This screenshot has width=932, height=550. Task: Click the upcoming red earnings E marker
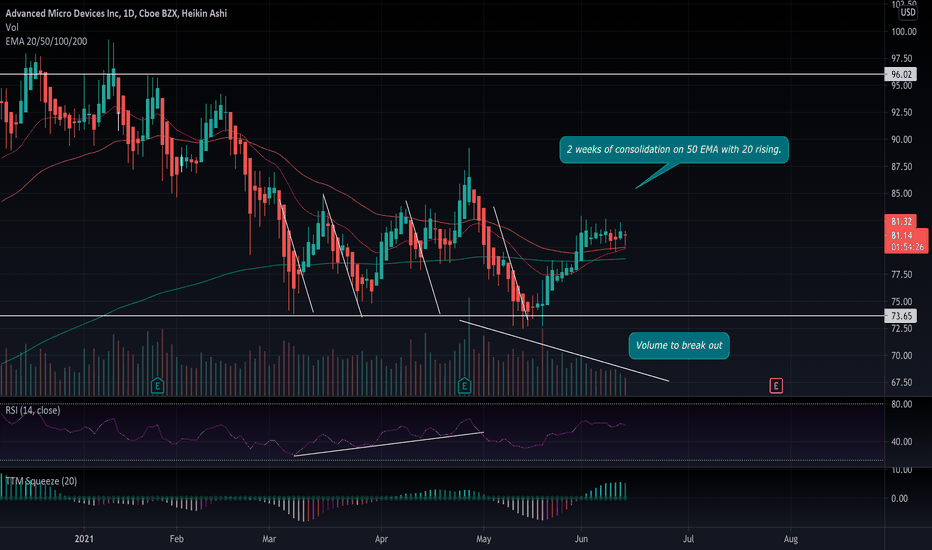click(776, 386)
